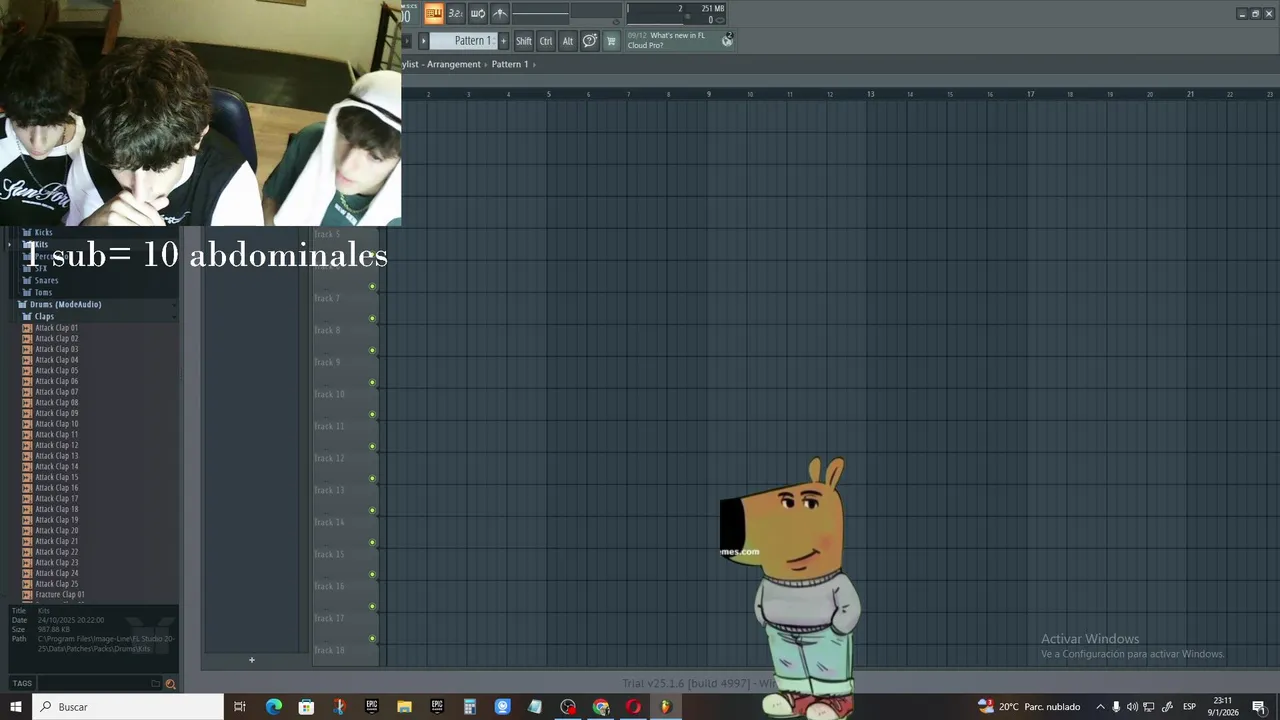This screenshot has height=720, width=1280.
Task: Click the browser search magnifier icon
Action: click(170, 684)
